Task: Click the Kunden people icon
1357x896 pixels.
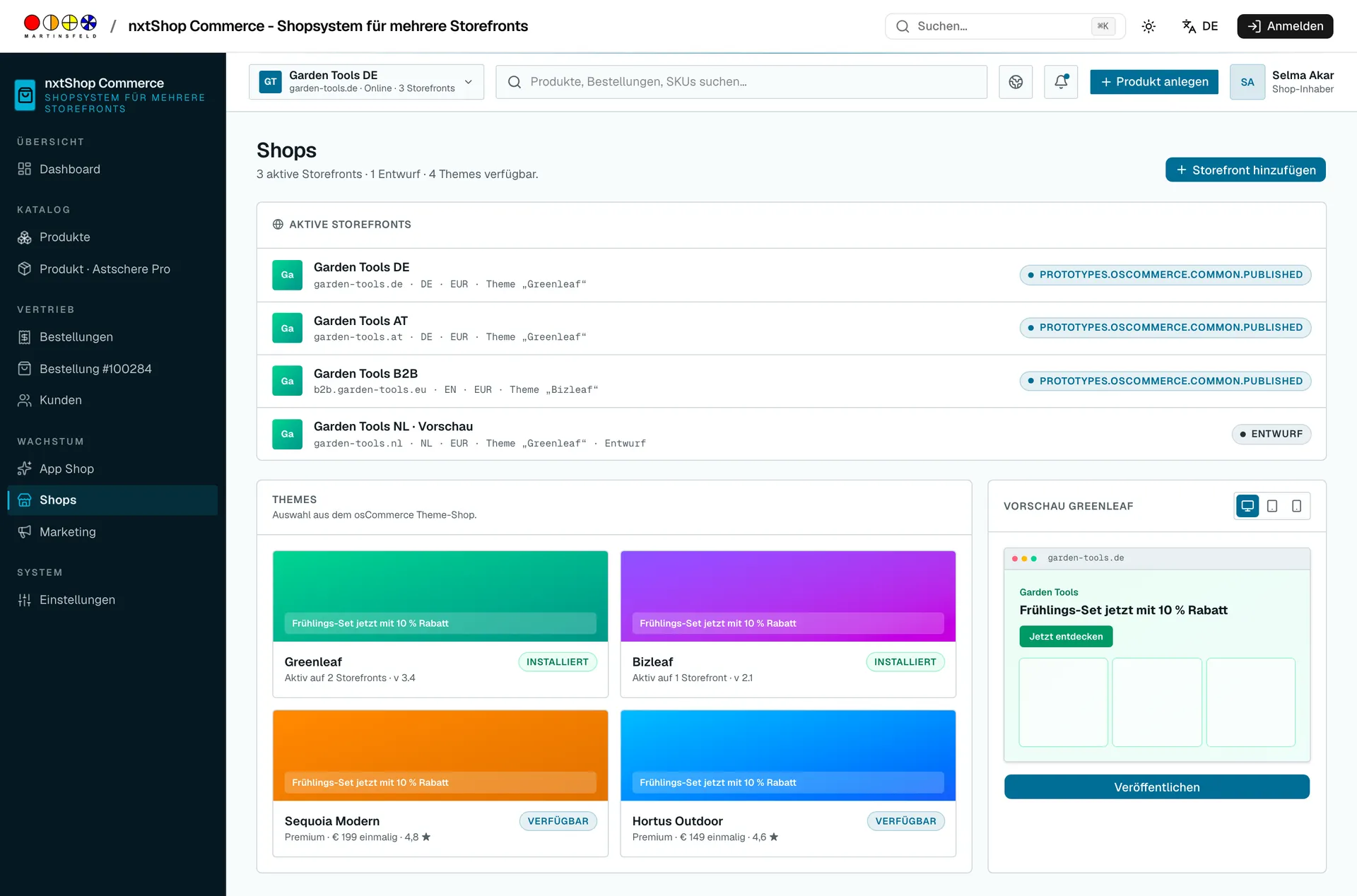Action: (x=25, y=400)
